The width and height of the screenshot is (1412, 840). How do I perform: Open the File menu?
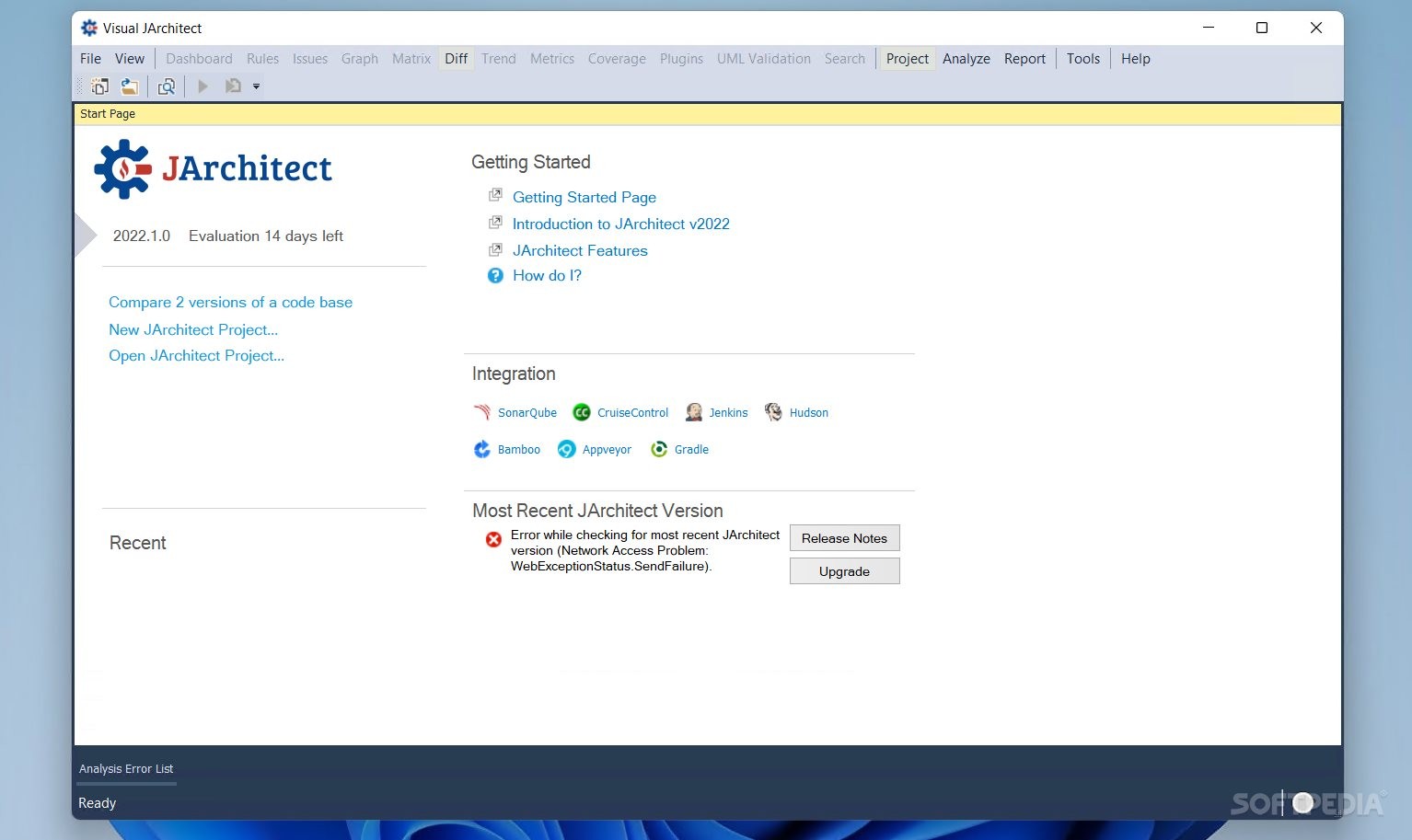coord(91,59)
